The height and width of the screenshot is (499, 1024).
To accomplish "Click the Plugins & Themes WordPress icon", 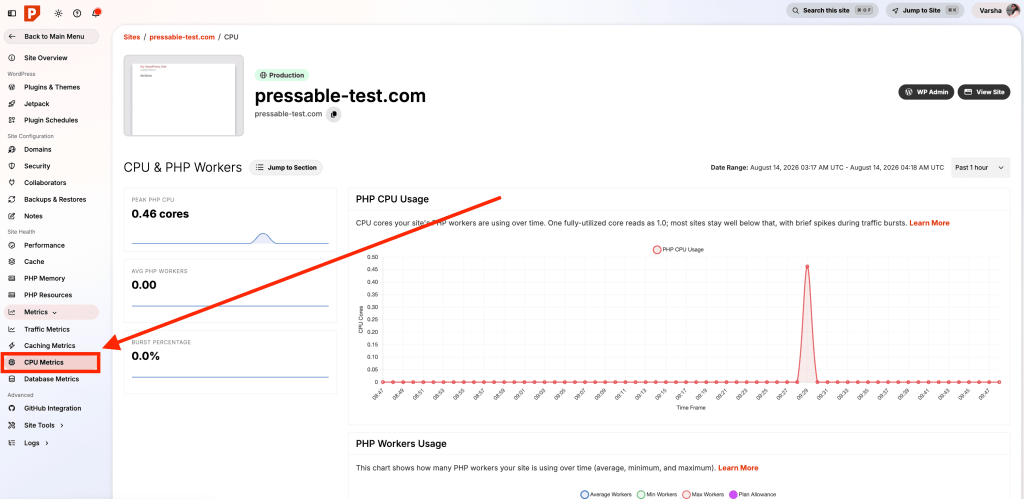I will (12, 88).
